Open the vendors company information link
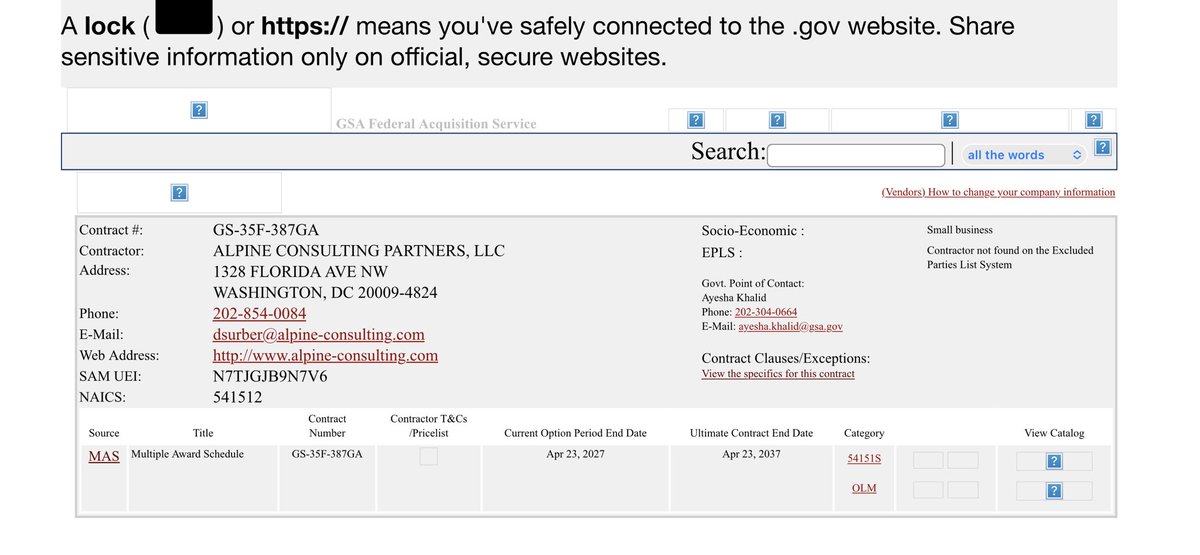The width and height of the screenshot is (1200, 555). coord(998,192)
